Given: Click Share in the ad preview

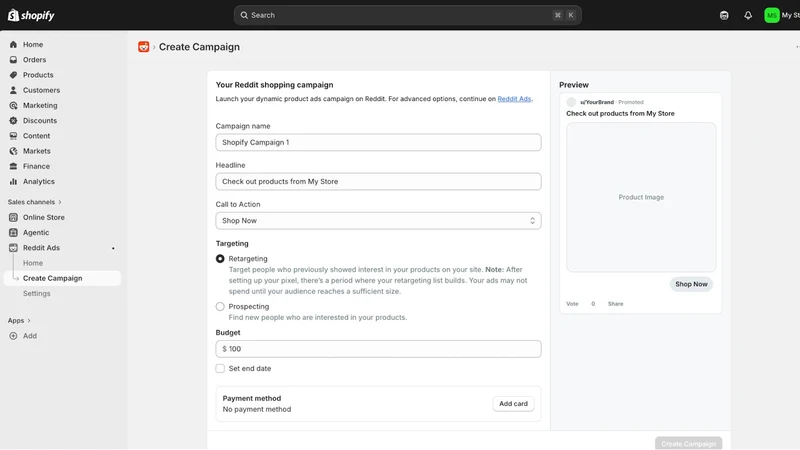Looking at the screenshot, I should tap(615, 304).
